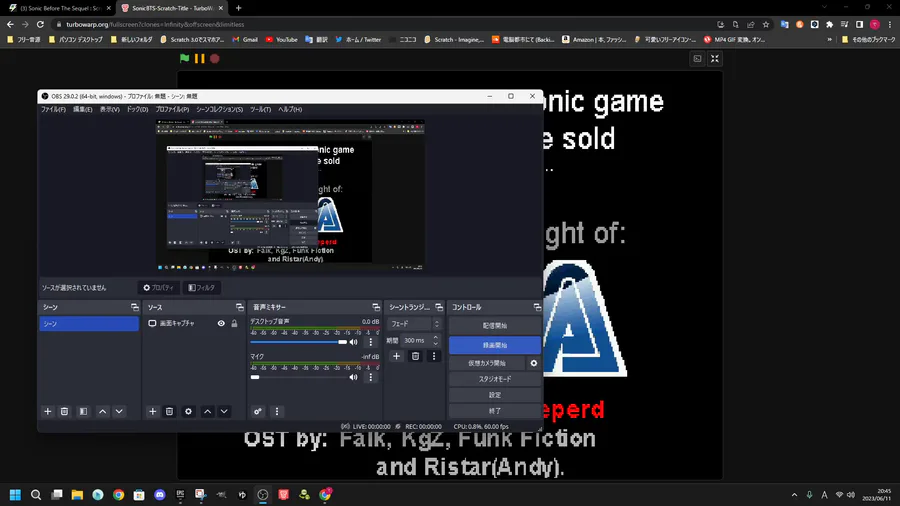The image size is (900, 506).
Task: Open Mic audio three-dot options
Action: (x=371, y=377)
